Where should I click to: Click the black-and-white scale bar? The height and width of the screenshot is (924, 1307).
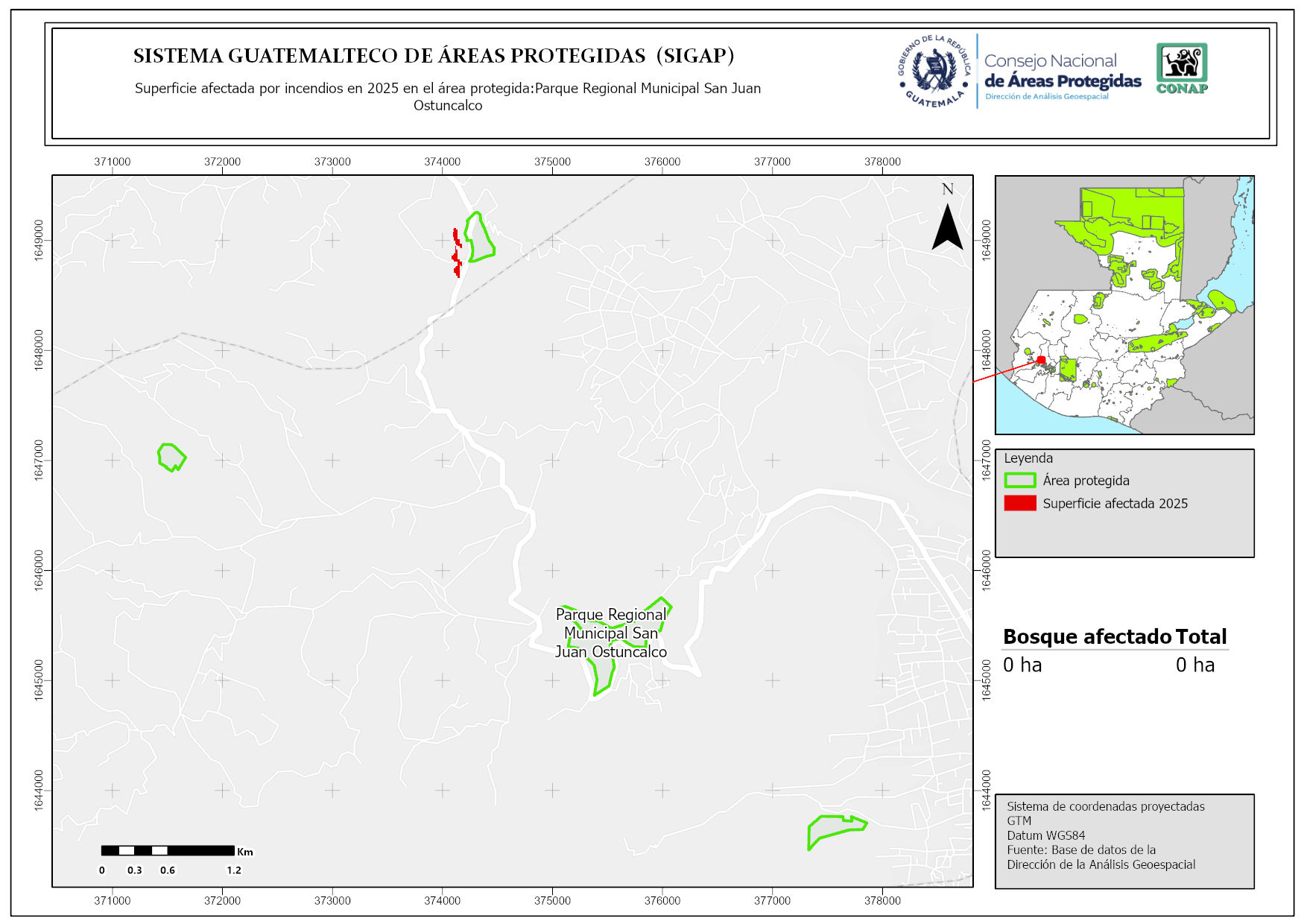[x=168, y=850]
